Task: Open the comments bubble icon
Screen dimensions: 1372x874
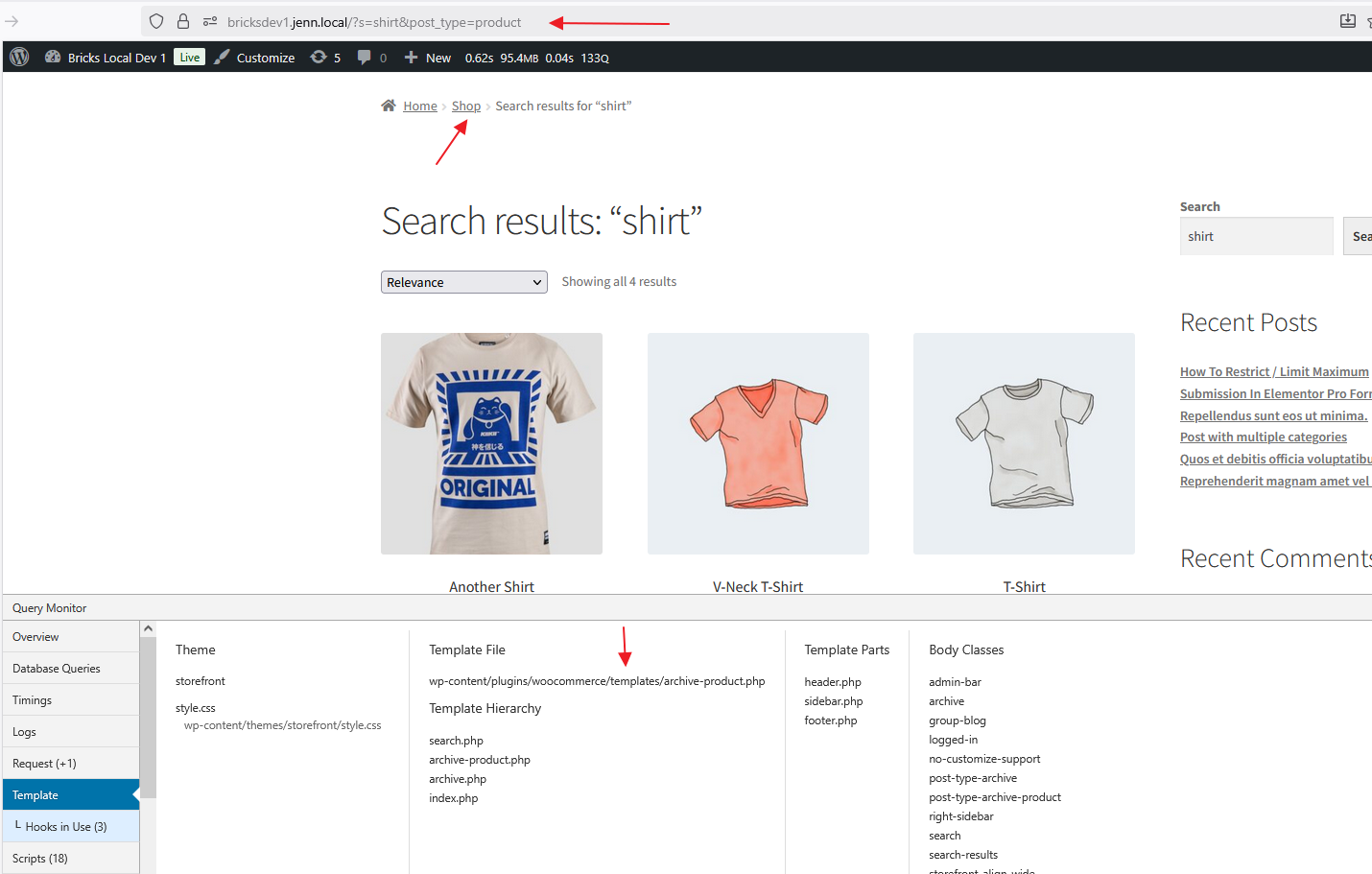Action: click(x=364, y=58)
